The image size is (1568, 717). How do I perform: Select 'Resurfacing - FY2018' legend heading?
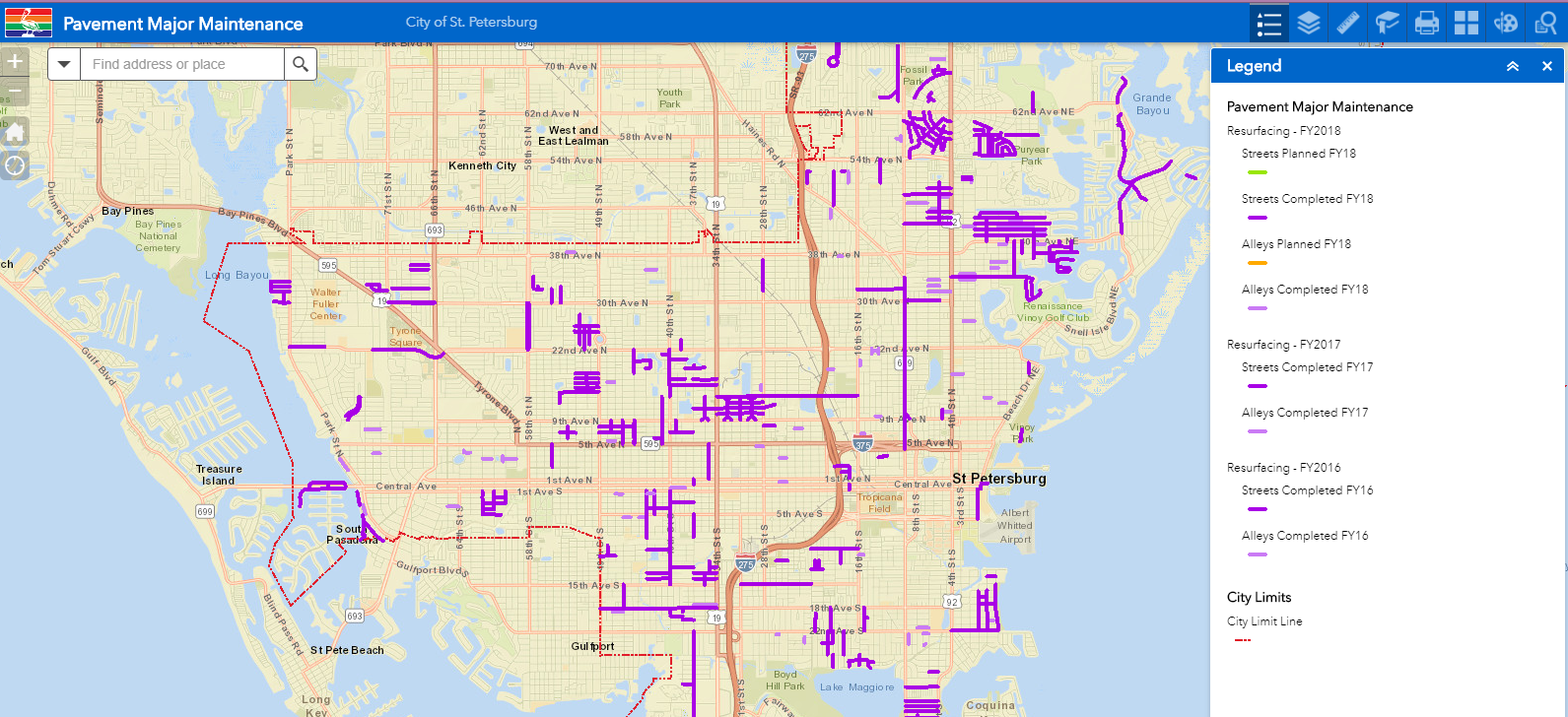(1283, 131)
